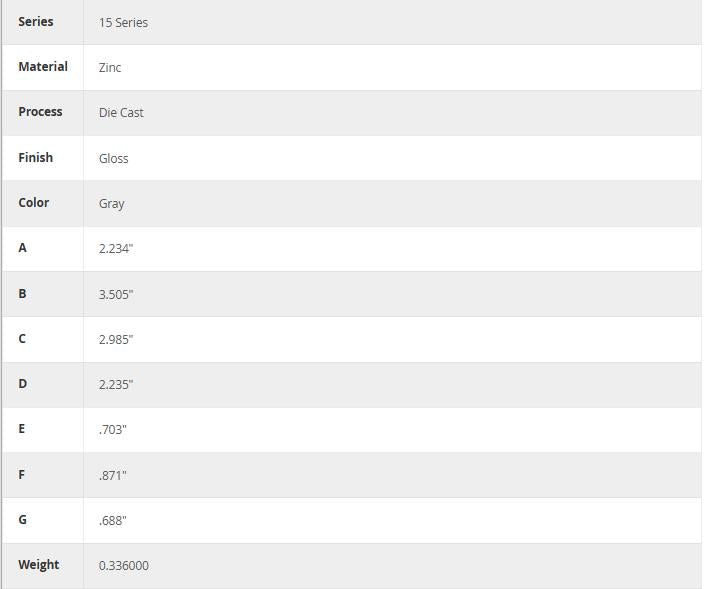Click the dimension B value 3.505"

(x=116, y=294)
